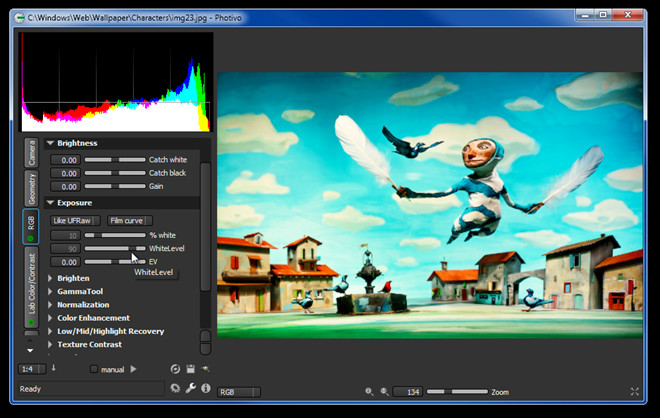Click the Ready status text

30,389
